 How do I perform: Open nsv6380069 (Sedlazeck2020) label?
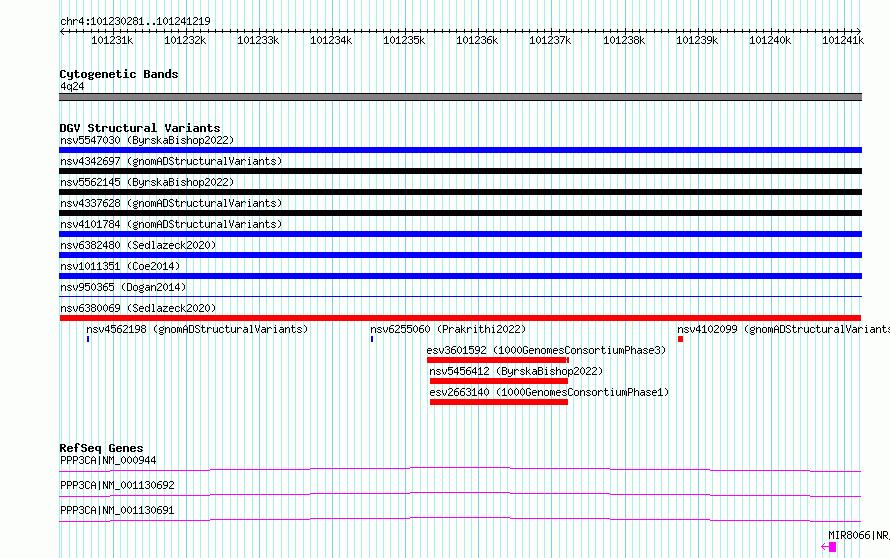pyautogui.click(x=138, y=308)
